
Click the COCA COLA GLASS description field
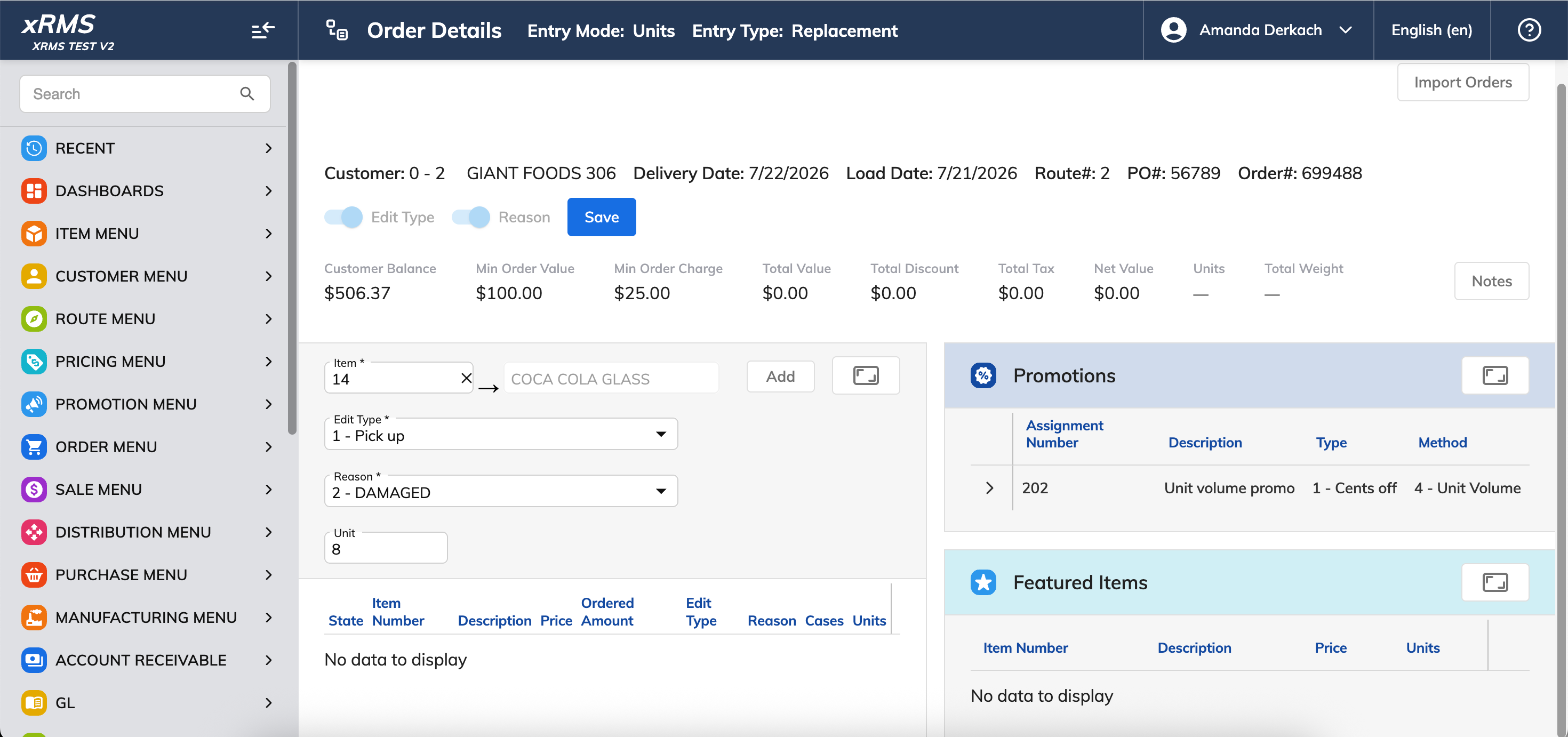pos(611,378)
